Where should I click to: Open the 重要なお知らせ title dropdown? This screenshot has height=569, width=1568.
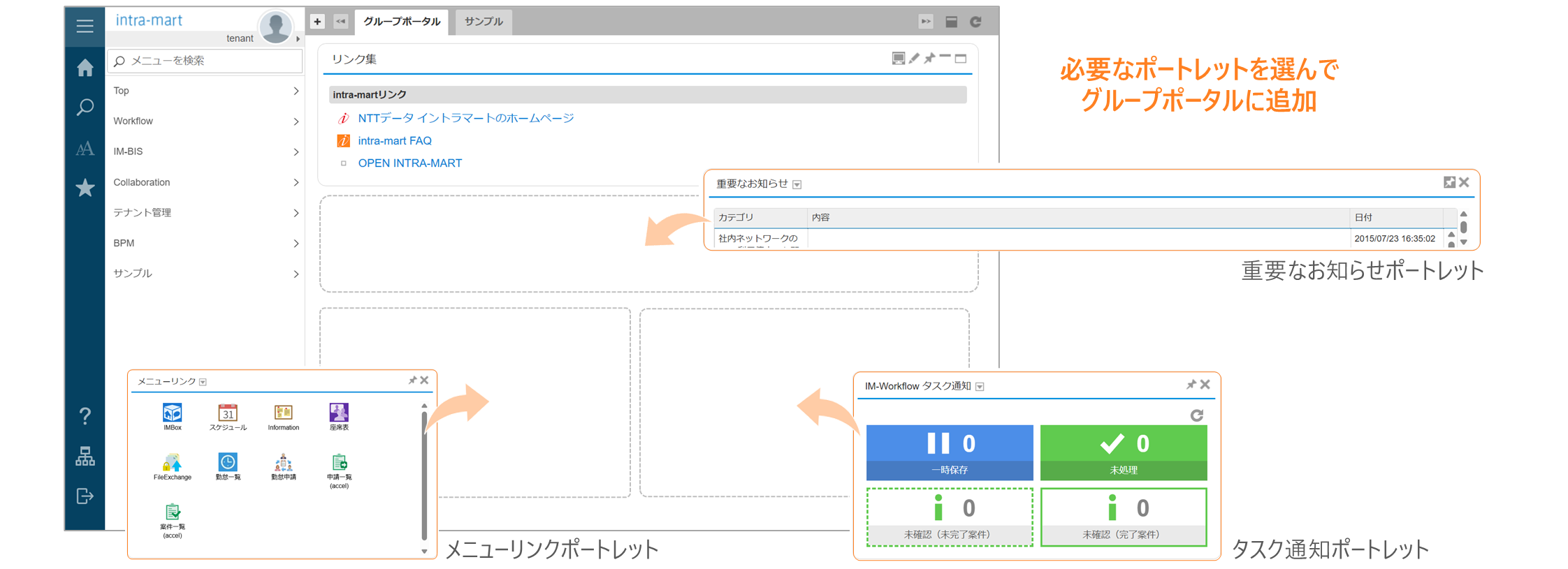click(797, 184)
